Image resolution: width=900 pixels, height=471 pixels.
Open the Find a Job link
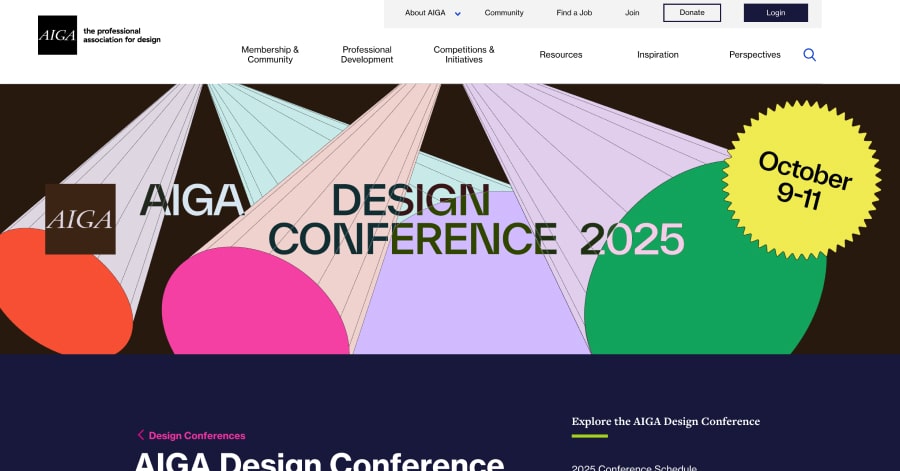(574, 13)
